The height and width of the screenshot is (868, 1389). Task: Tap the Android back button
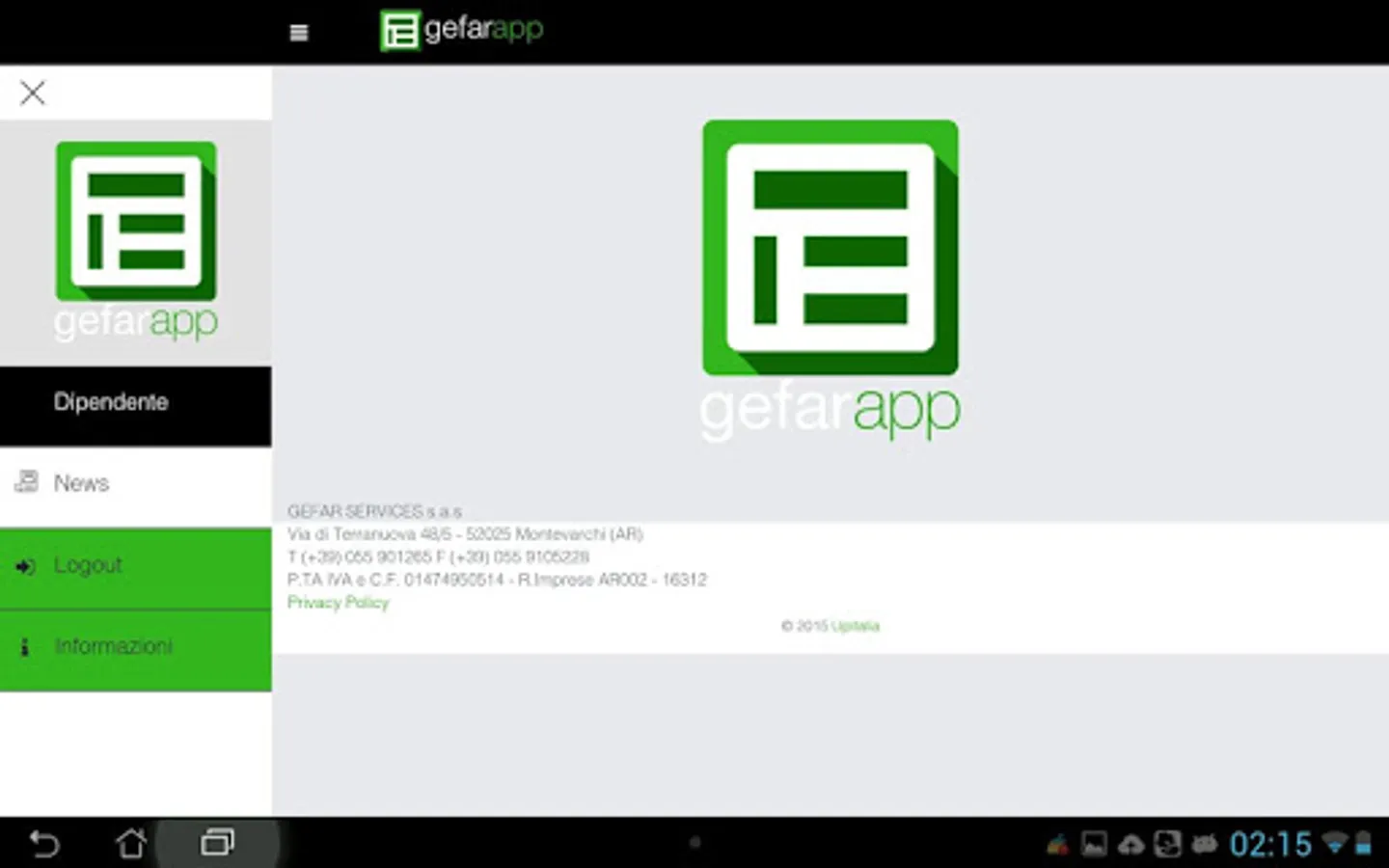43,844
